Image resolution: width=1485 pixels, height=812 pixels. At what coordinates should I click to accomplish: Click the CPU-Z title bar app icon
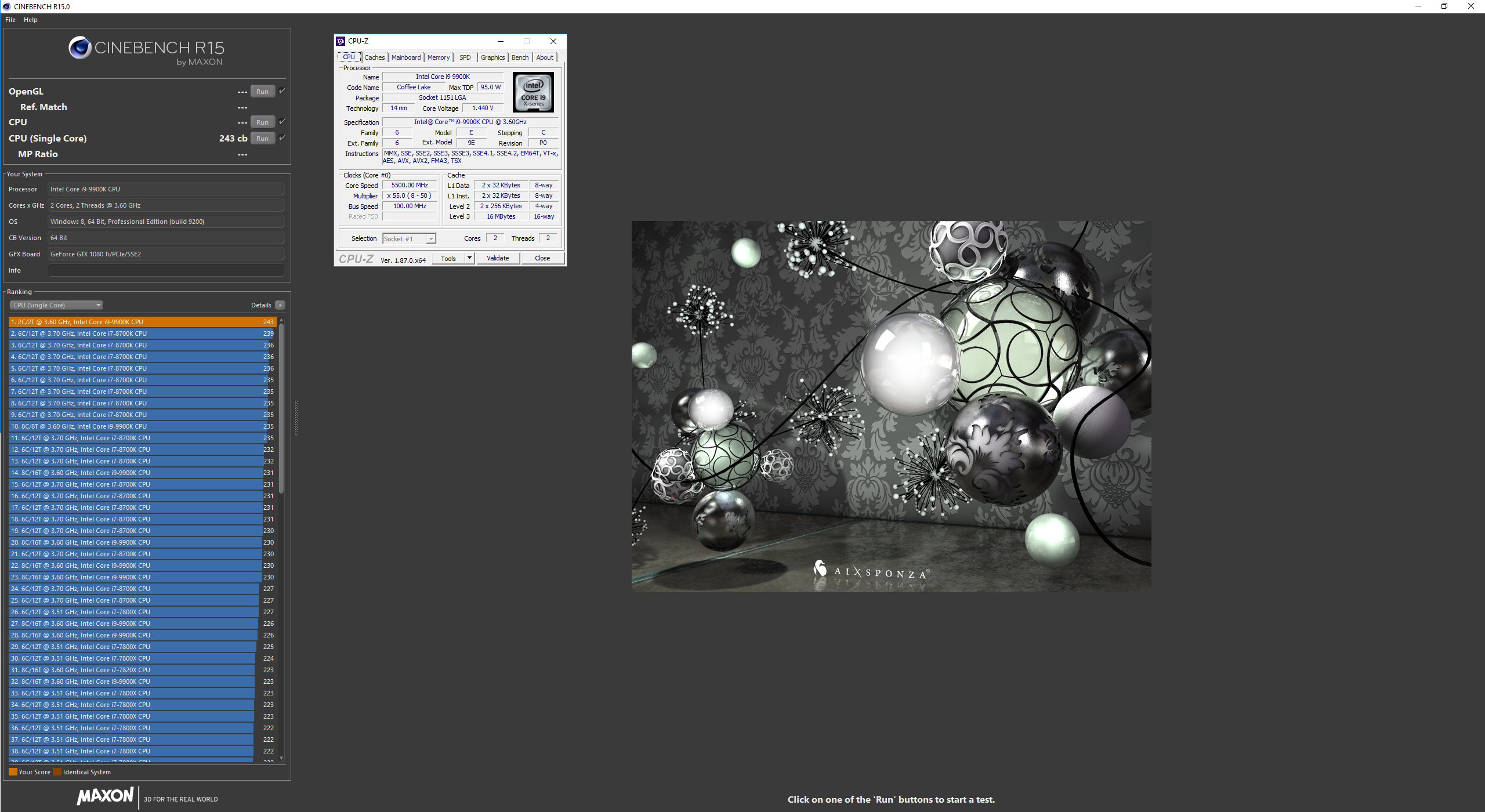click(341, 41)
